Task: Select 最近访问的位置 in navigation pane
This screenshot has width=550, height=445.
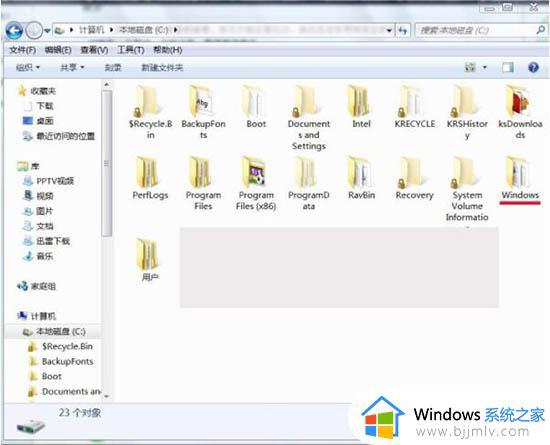Action: coord(66,136)
